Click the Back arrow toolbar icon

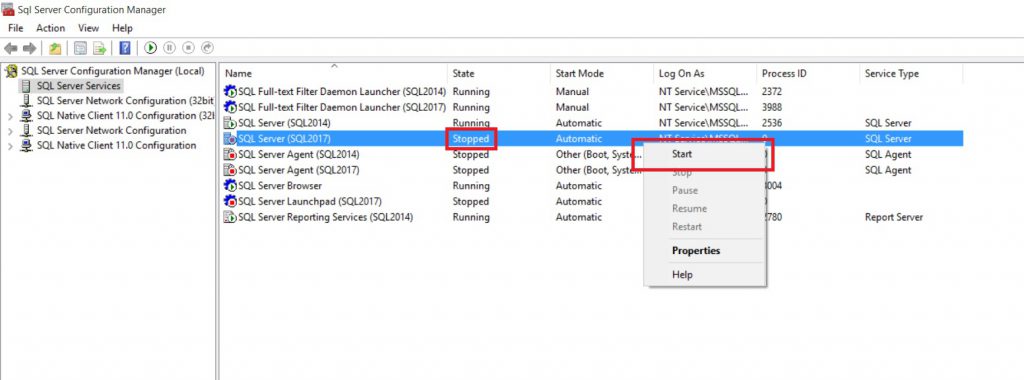pyautogui.click(x=10, y=48)
